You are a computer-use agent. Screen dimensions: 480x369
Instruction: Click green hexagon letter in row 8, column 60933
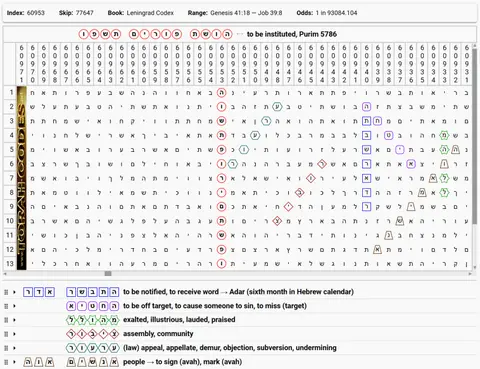tap(444, 192)
